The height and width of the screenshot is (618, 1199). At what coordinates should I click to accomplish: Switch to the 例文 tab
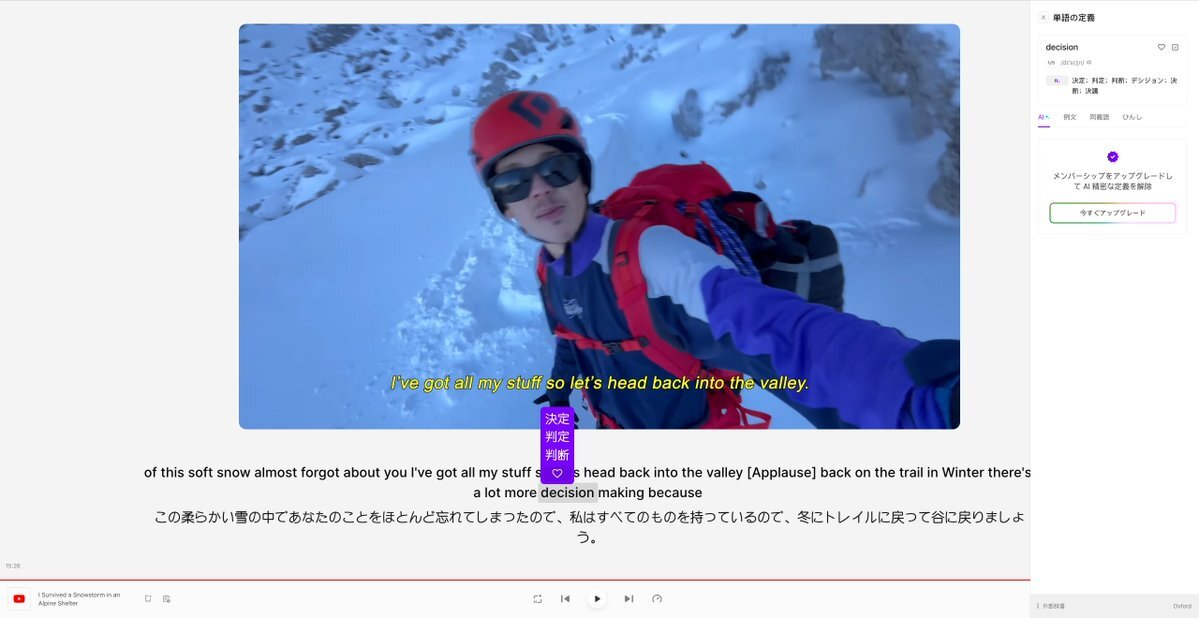point(1070,117)
